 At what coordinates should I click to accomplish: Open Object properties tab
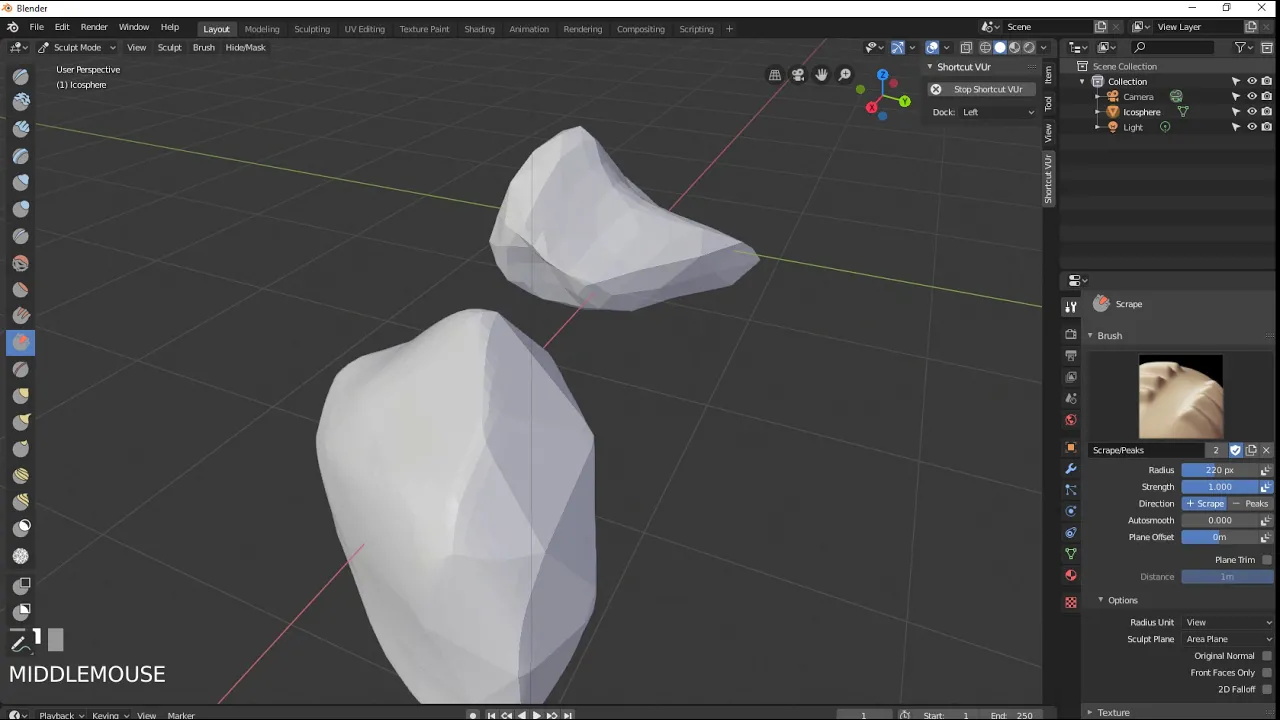(1071, 447)
